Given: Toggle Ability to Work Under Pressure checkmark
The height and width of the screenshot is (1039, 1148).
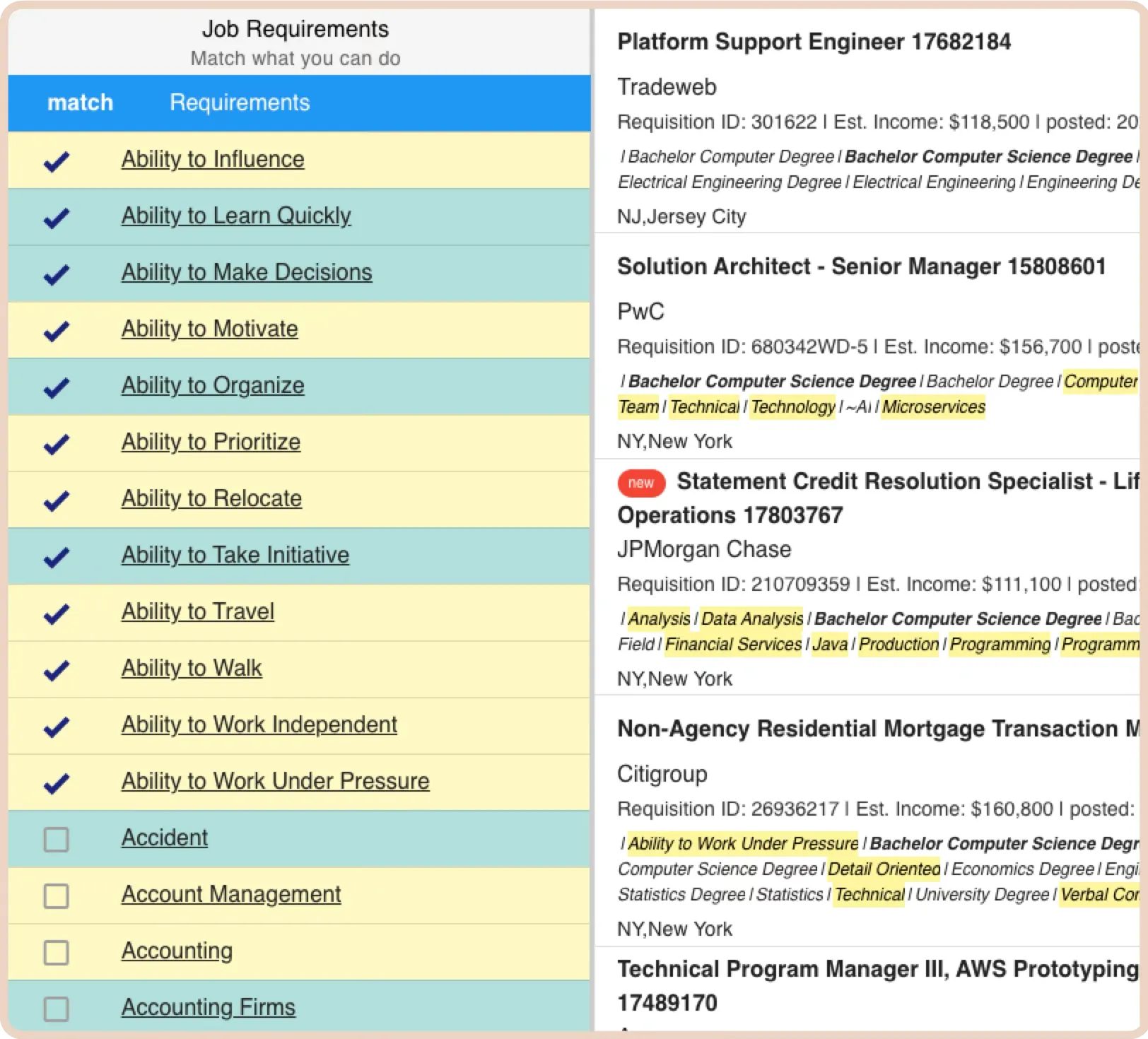Looking at the screenshot, I should coord(57,783).
